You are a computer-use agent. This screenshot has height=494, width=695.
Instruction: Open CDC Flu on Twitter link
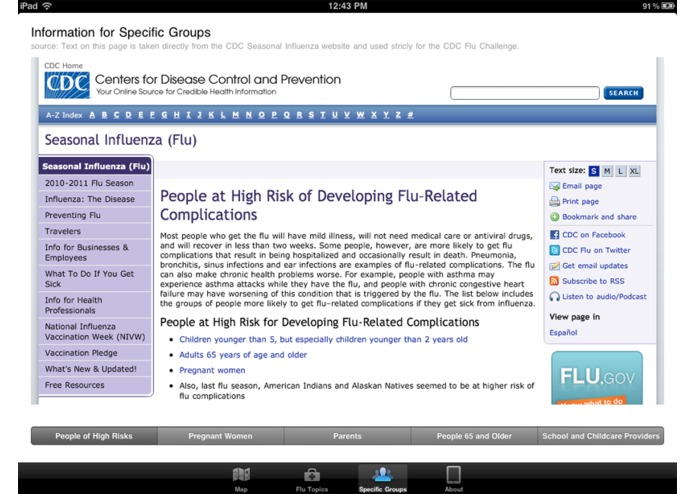pyautogui.click(x=596, y=250)
